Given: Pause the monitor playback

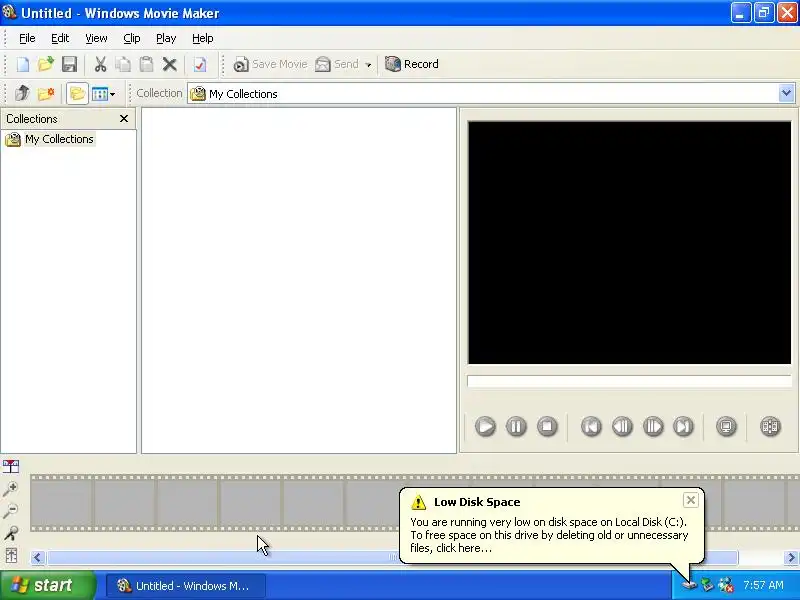Looking at the screenshot, I should pyautogui.click(x=516, y=426).
